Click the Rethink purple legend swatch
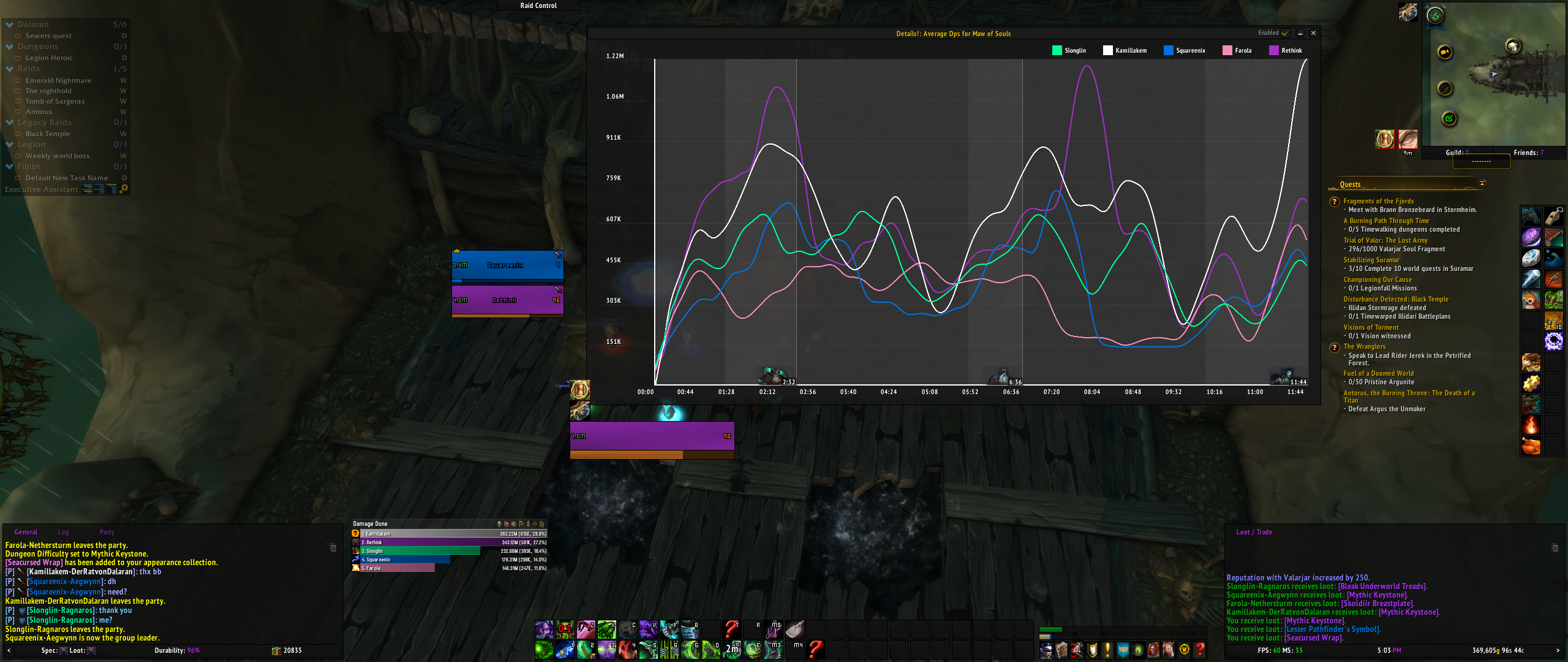The height and width of the screenshot is (662, 1568). click(1274, 50)
